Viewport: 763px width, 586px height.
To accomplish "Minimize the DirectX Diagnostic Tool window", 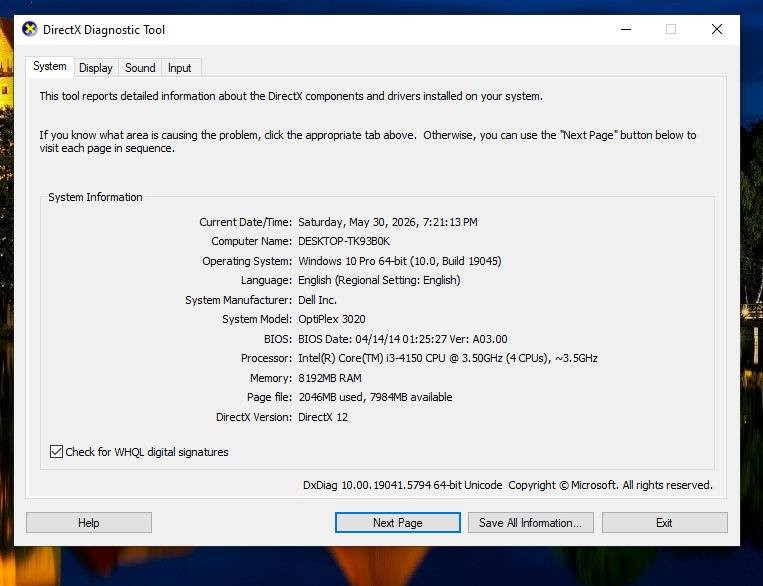I will 626,29.
